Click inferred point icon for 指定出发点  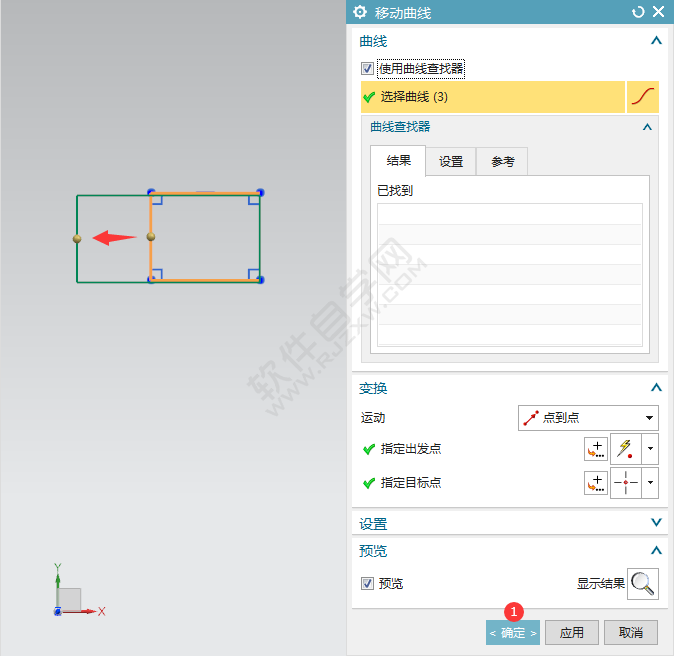(625, 449)
